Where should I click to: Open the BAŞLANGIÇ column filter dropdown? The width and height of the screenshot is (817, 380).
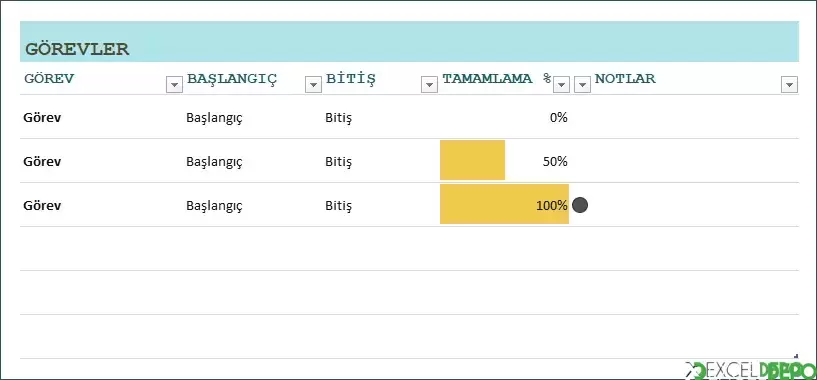click(x=313, y=84)
